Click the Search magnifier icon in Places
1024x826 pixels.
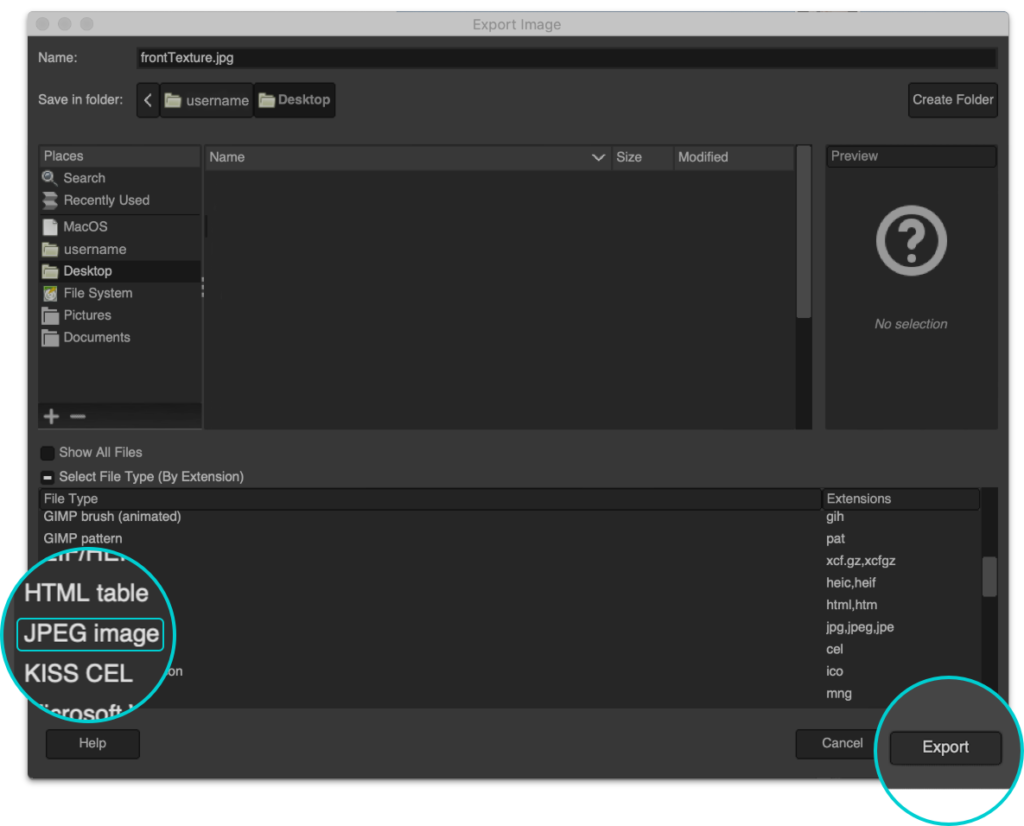pyautogui.click(x=49, y=178)
